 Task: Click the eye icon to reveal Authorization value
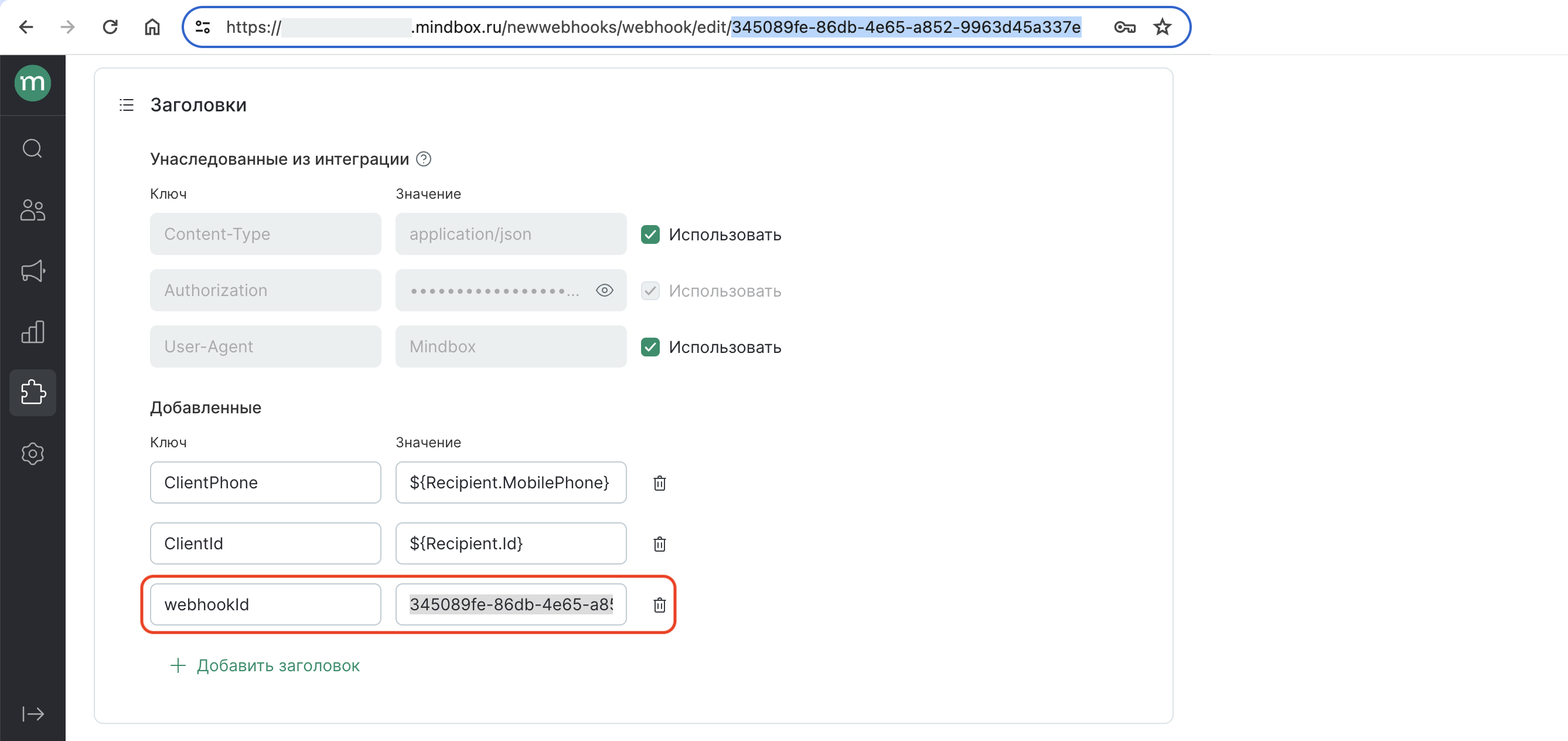click(606, 291)
